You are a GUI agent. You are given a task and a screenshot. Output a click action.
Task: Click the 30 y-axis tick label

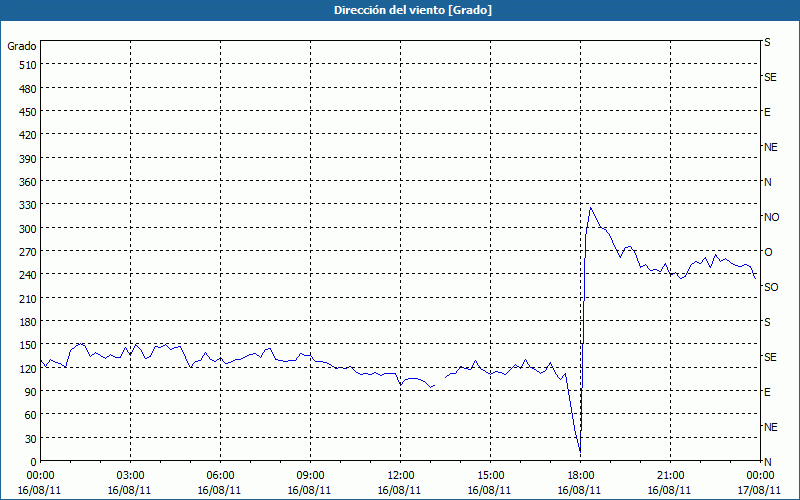click(x=31, y=439)
